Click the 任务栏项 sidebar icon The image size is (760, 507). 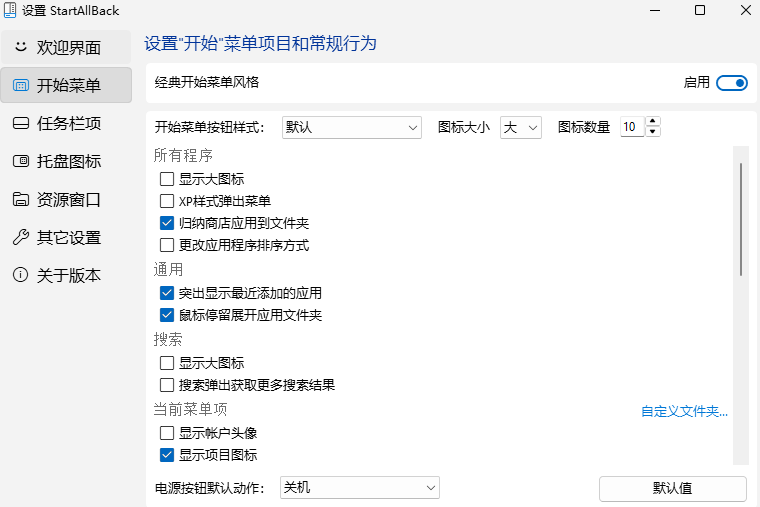coord(20,124)
